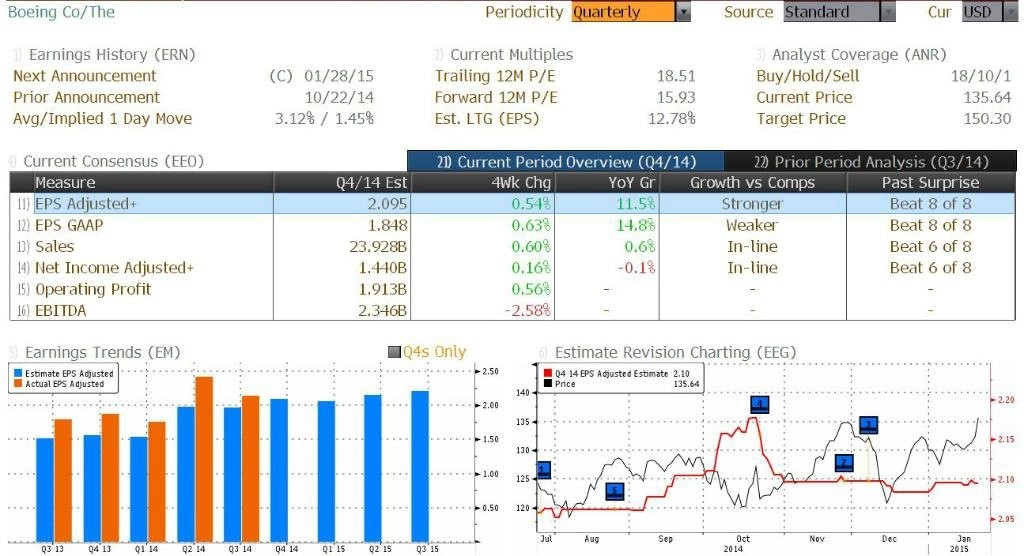The height and width of the screenshot is (556, 1024).
Task: Select the Operating Profit row
Action: 513,289
